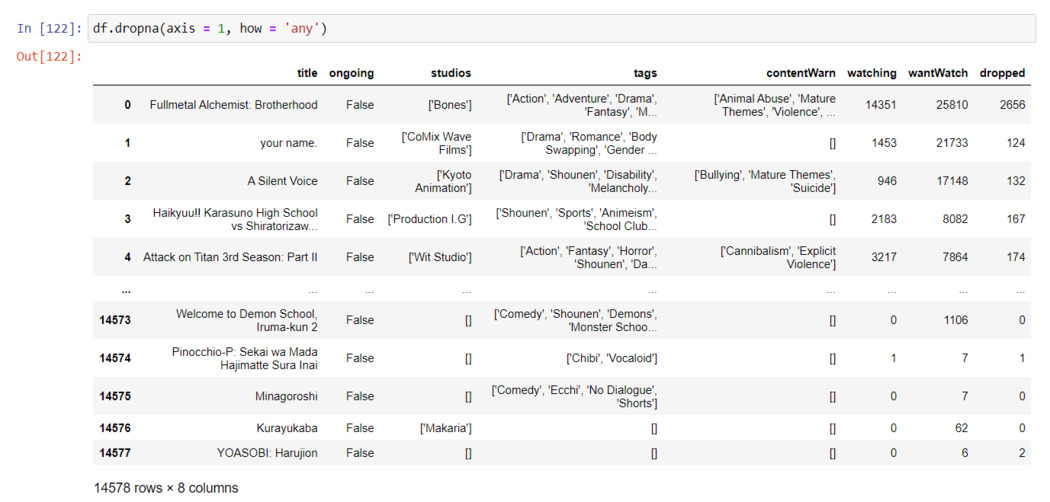Click tags cell with 'Demons', 'Monster Schoo...'
Screen dimensions: 1050x502
[575, 320]
